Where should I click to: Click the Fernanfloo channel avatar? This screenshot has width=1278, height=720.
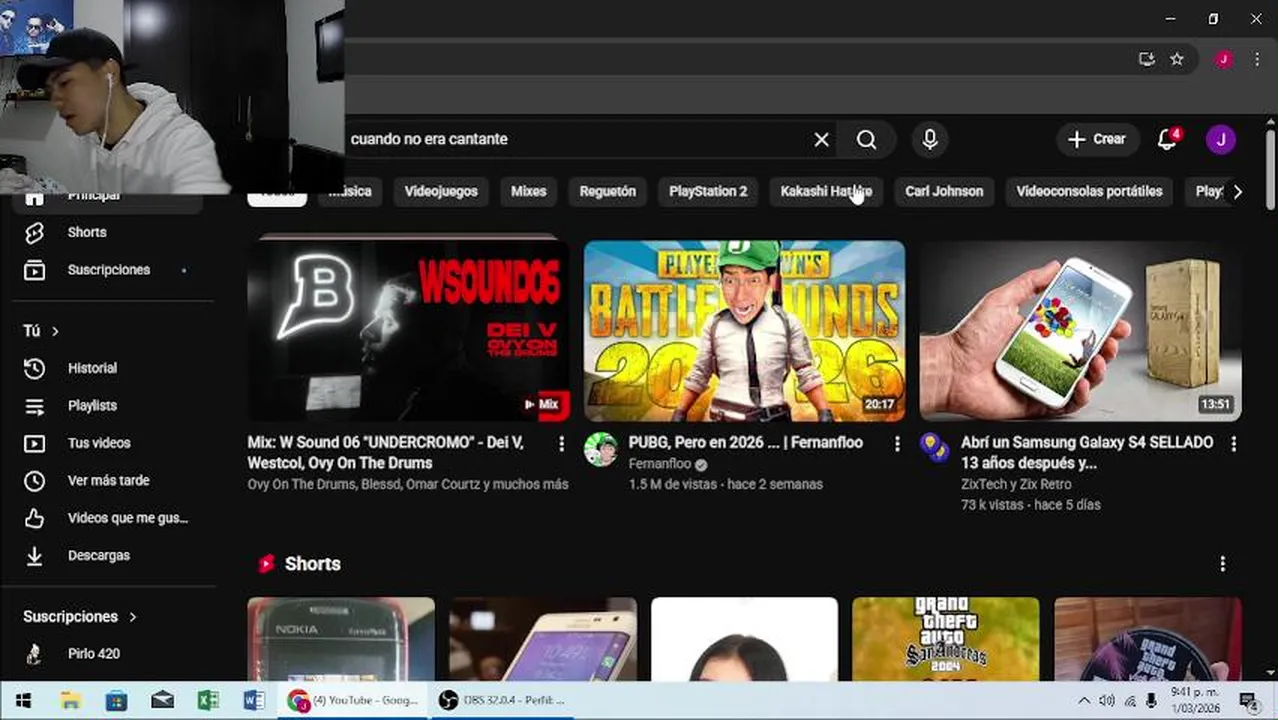point(601,450)
